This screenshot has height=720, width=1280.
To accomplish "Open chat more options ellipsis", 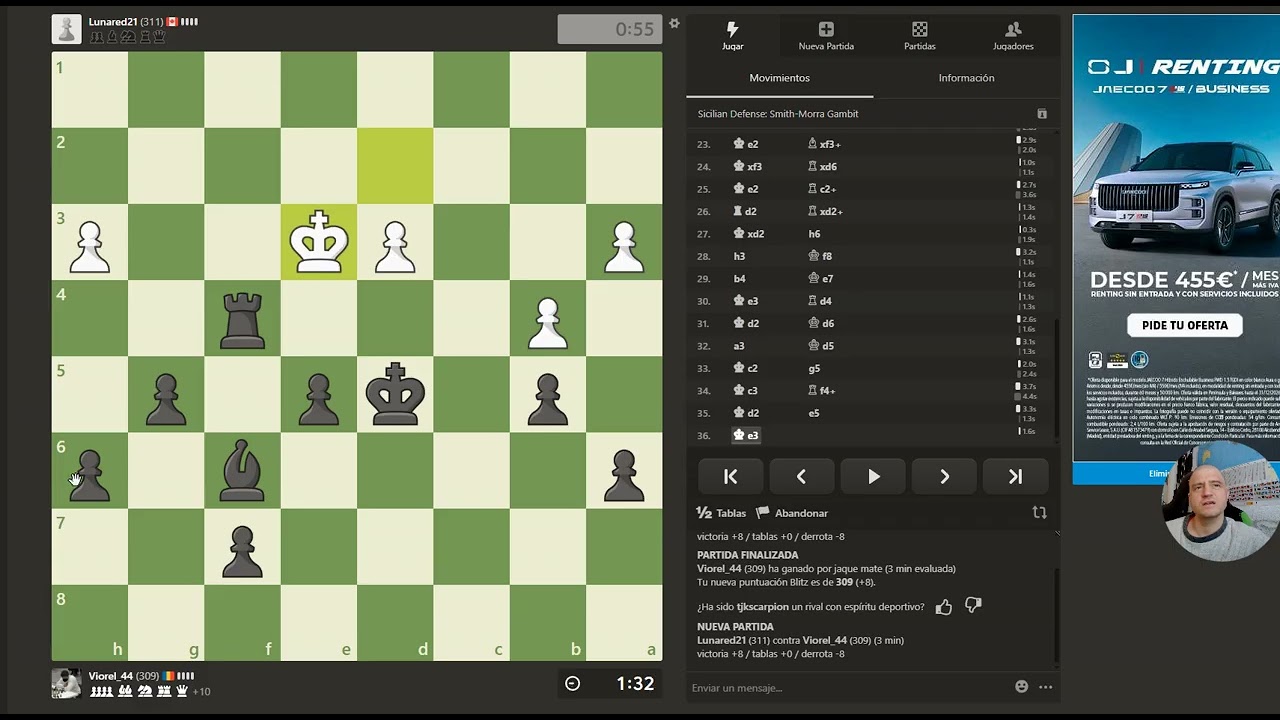I will tap(1045, 687).
